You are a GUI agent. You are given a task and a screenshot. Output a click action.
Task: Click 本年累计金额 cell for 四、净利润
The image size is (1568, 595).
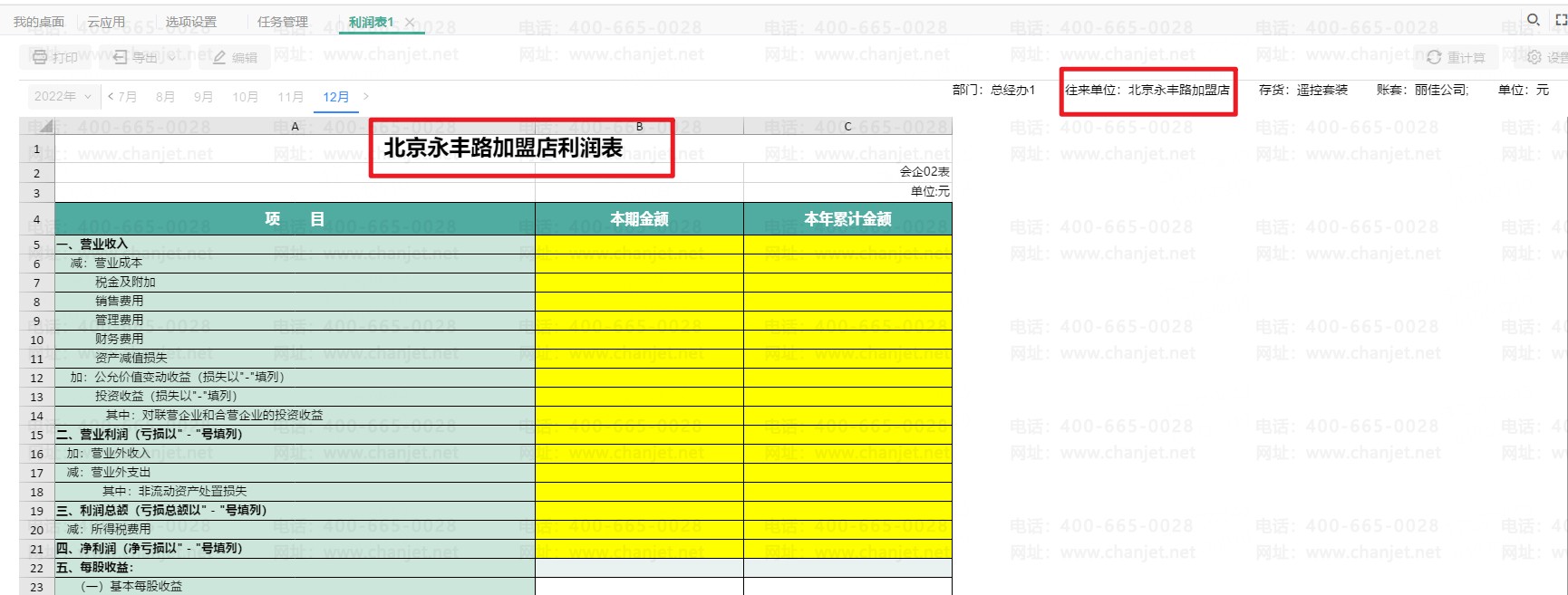tap(847, 549)
